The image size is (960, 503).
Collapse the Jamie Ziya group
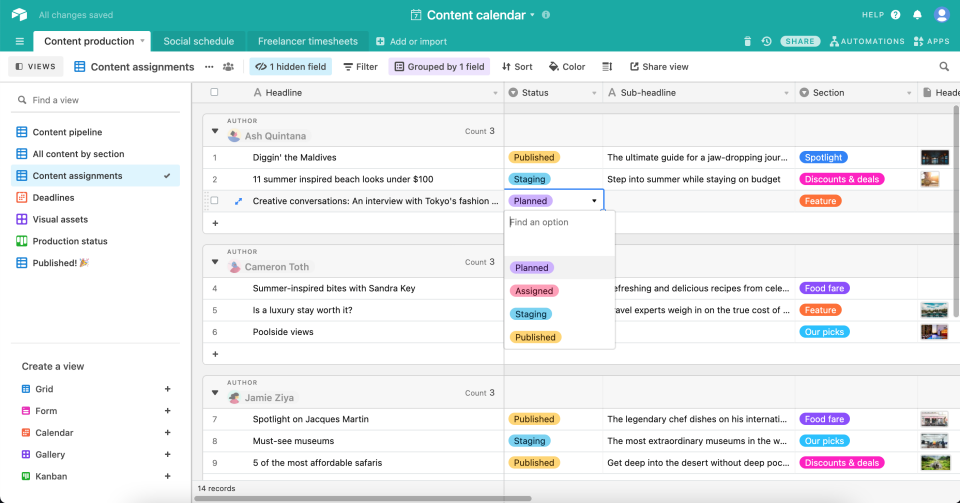click(x=214, y=393)
